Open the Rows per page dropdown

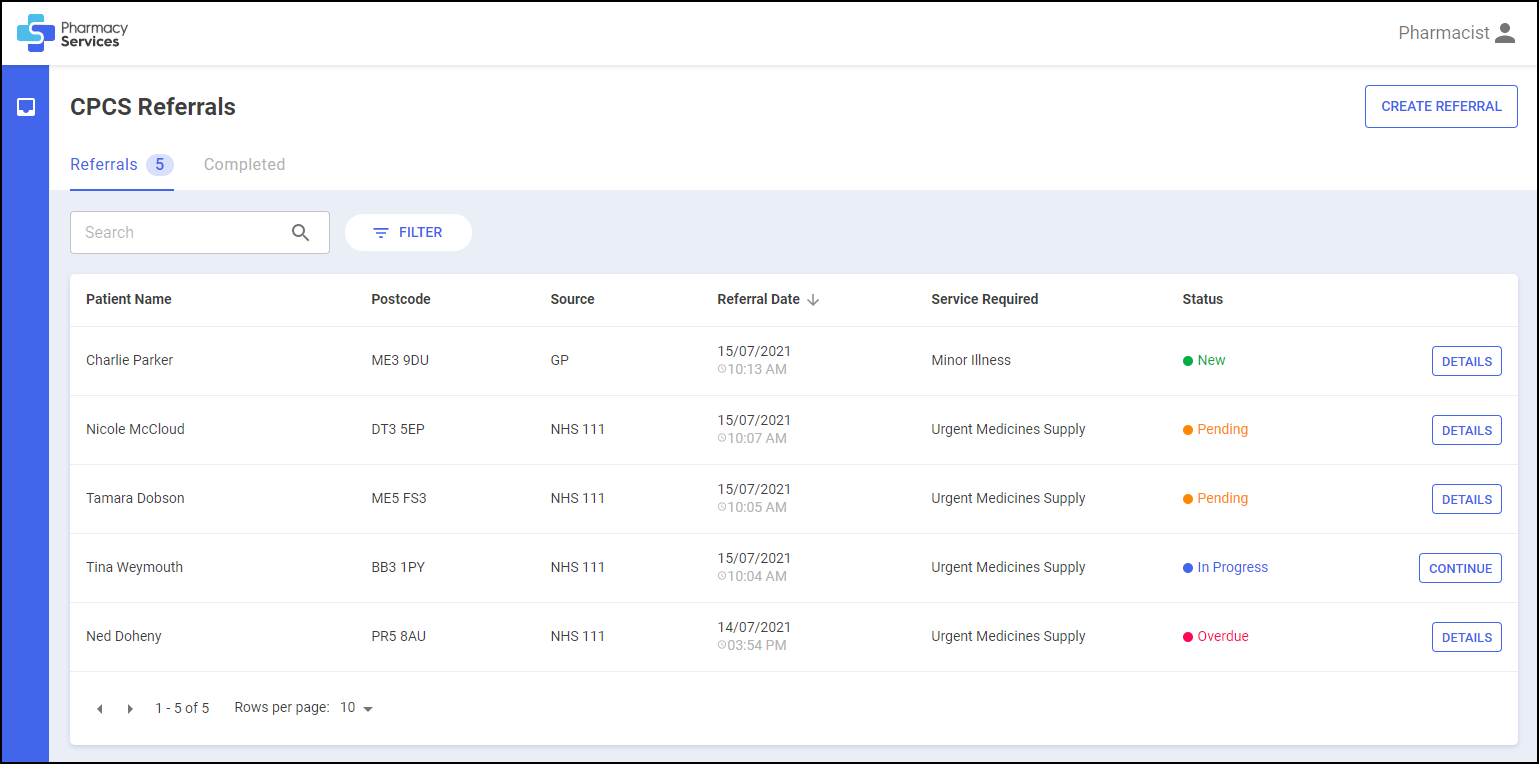[356, 708]
